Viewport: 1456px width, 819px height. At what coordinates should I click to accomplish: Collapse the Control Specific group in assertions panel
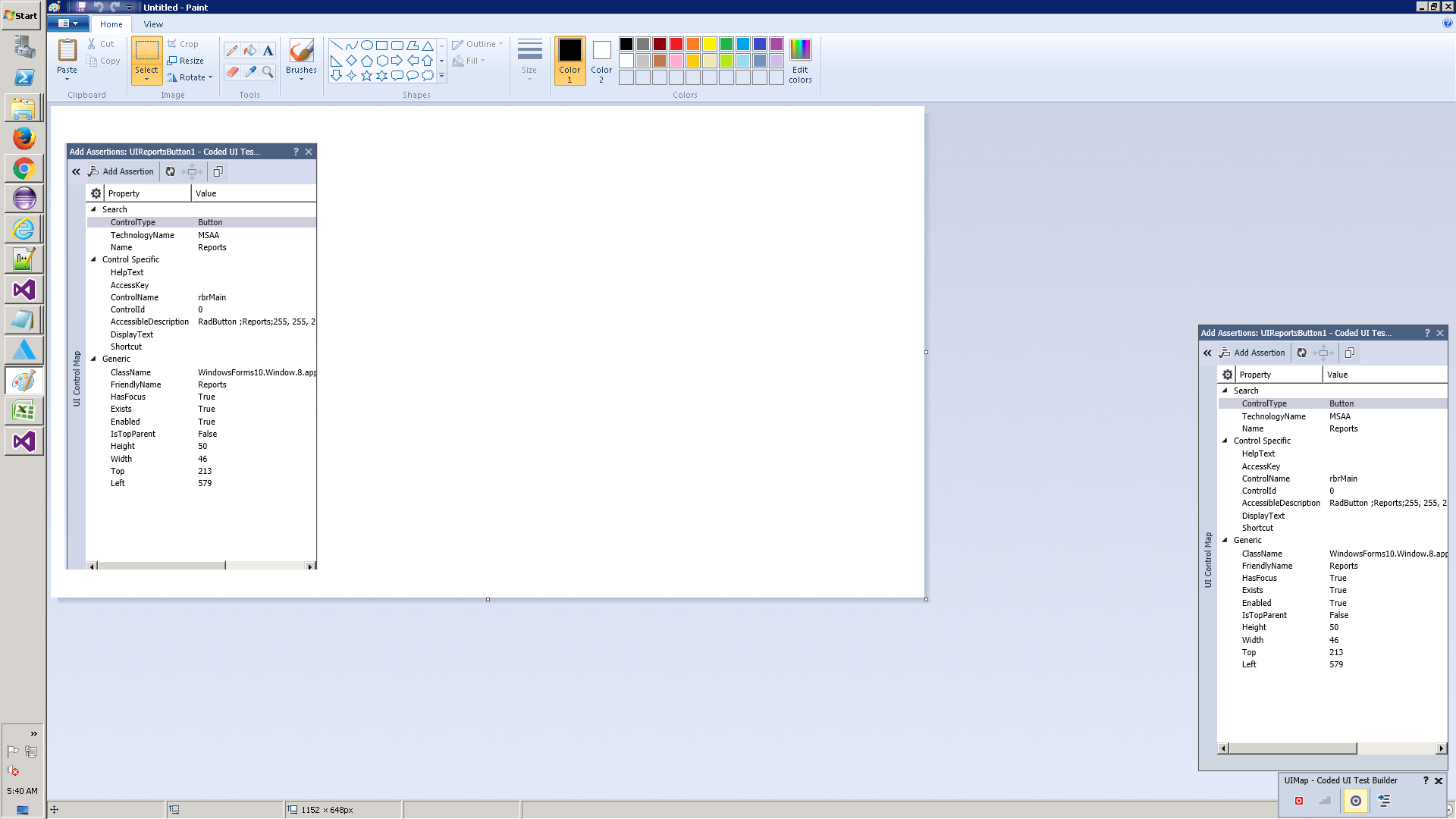pyautogui.click(x=1225, y=441)
